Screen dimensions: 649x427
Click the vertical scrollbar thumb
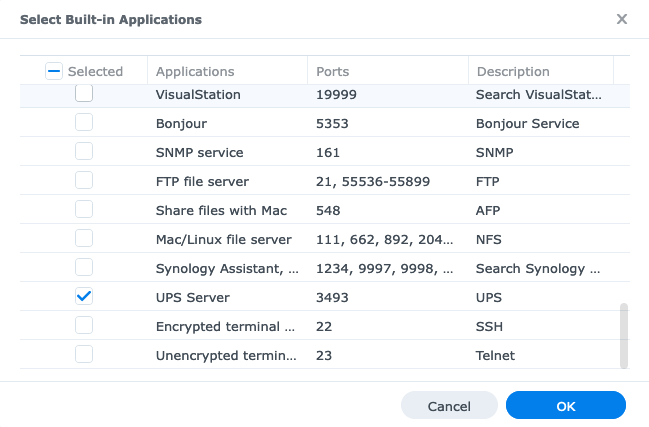[625, 336]
